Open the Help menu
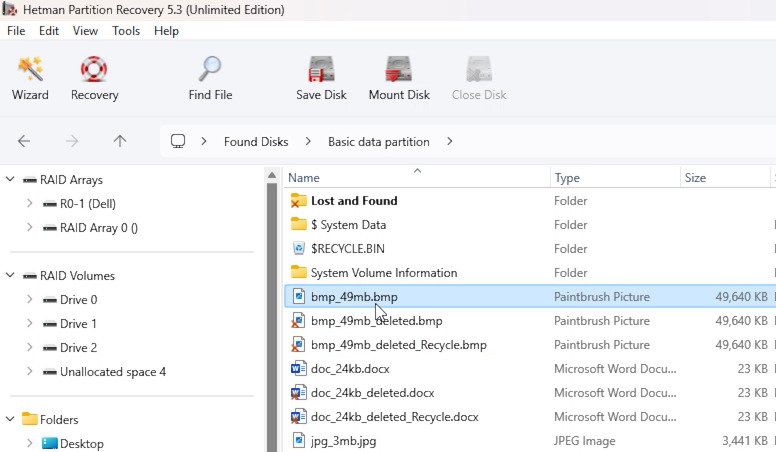 tap(166, 31)
